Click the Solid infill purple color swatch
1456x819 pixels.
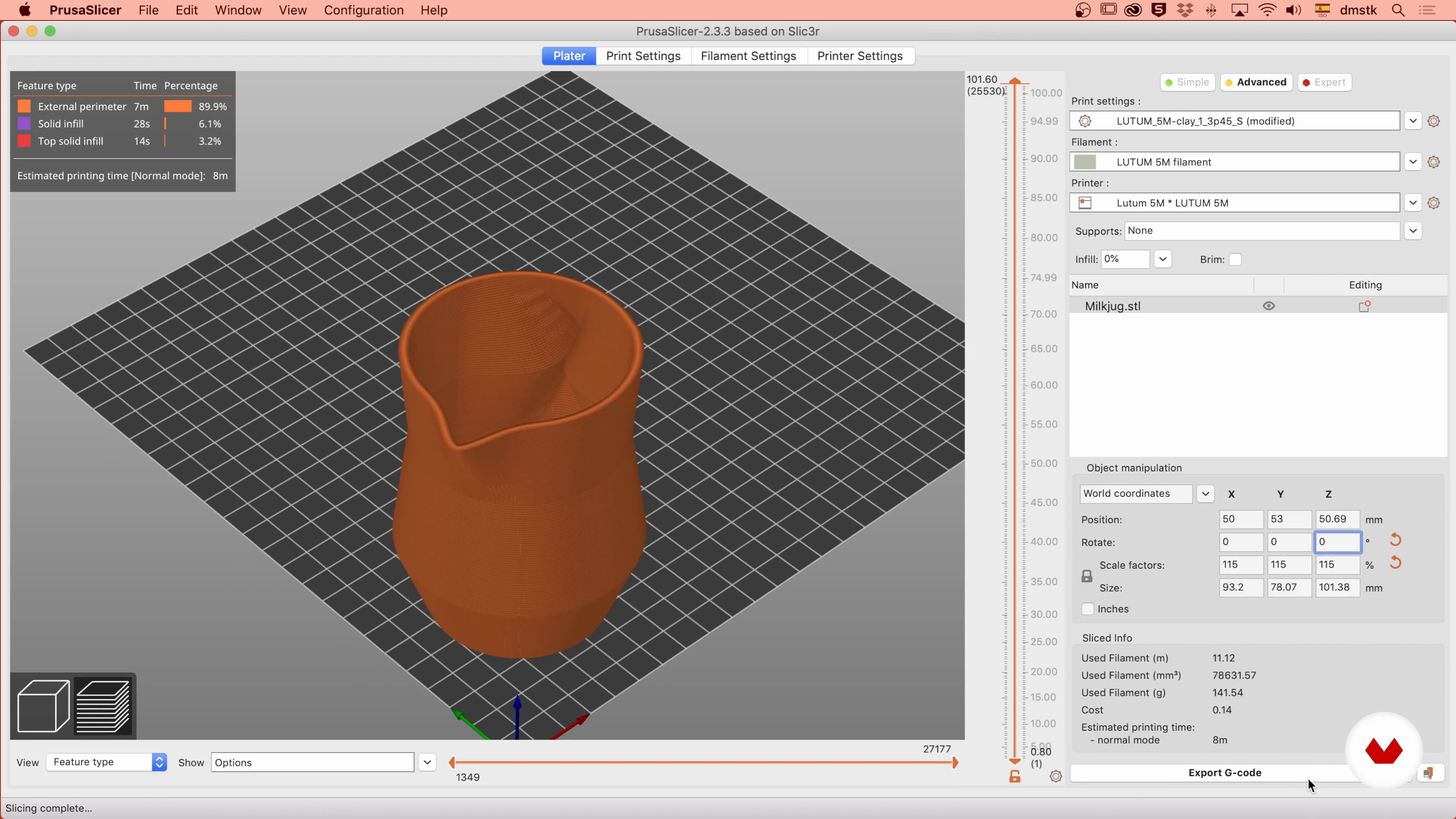(x=24, y=123)
